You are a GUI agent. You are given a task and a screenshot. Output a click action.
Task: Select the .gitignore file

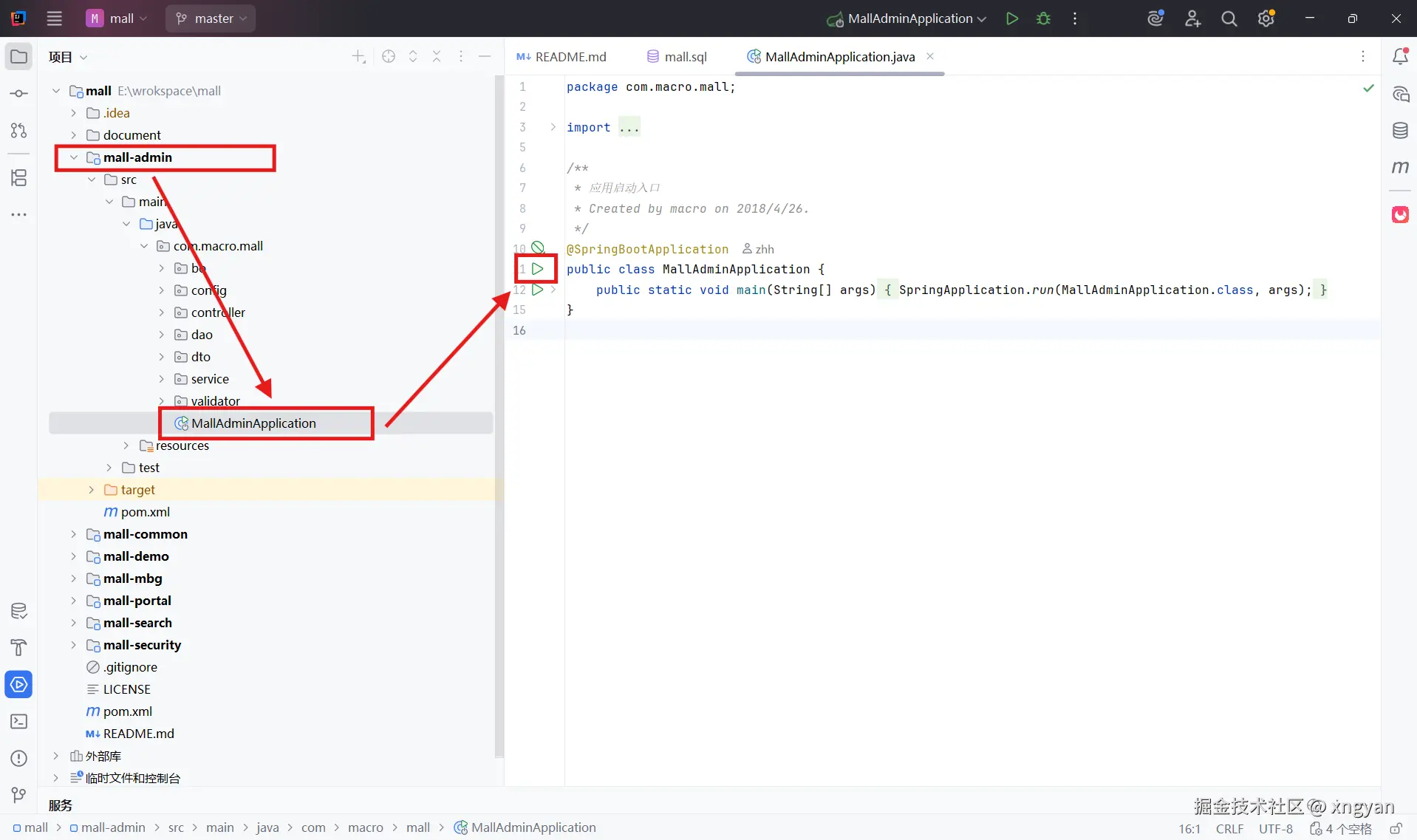pyautogui.click(x=122, y=667)
